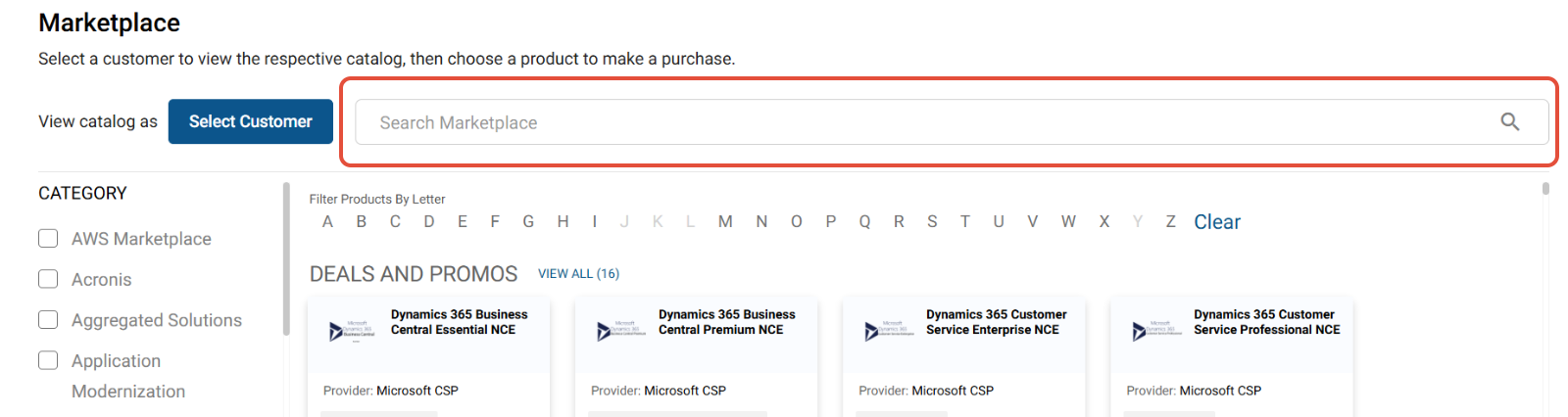Filter products by letter B
Image resolution: width=1568 pixels, height=417 pixels.
[362, 222]
